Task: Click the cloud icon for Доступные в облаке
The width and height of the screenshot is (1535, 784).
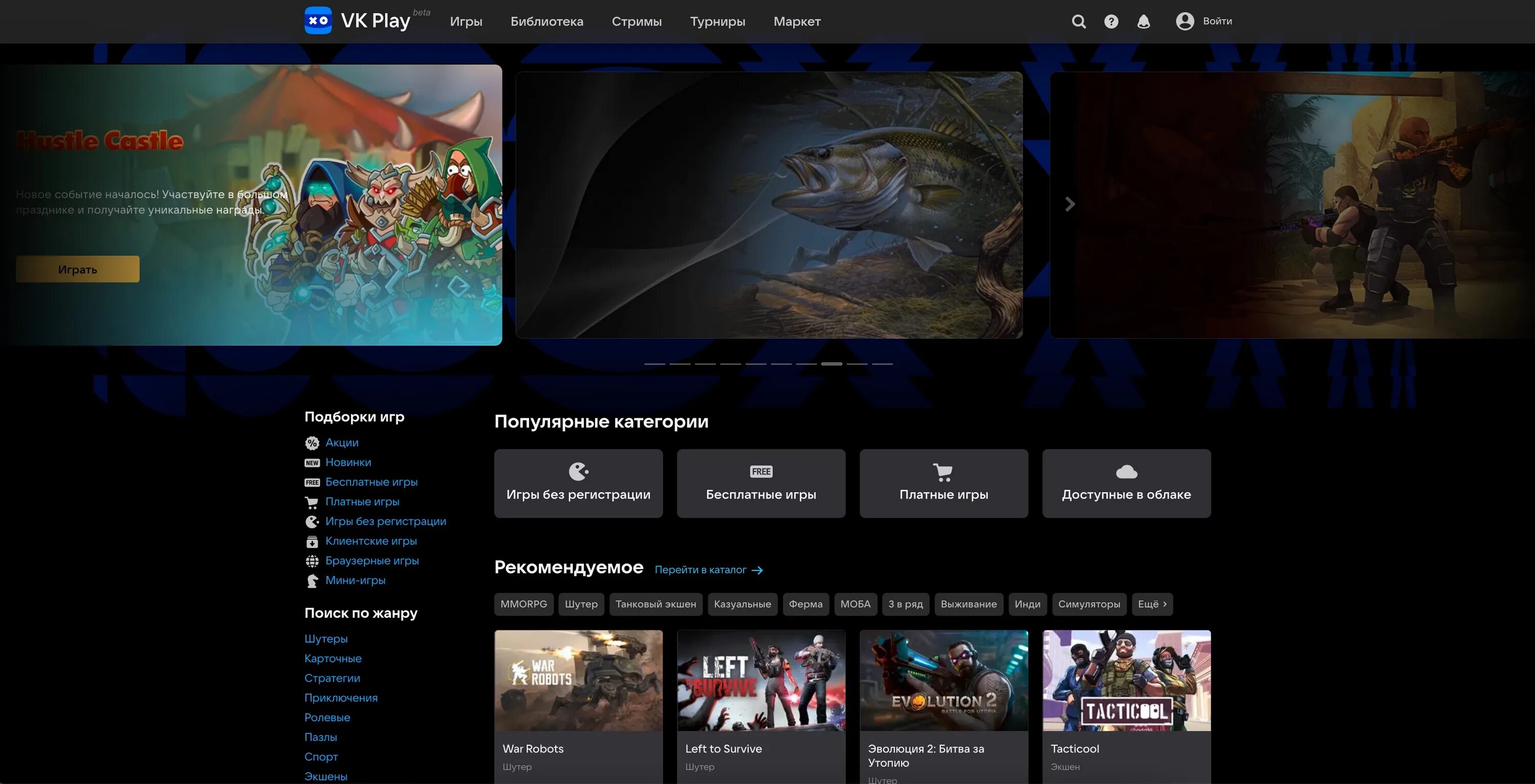Action: coord(1126,472)
